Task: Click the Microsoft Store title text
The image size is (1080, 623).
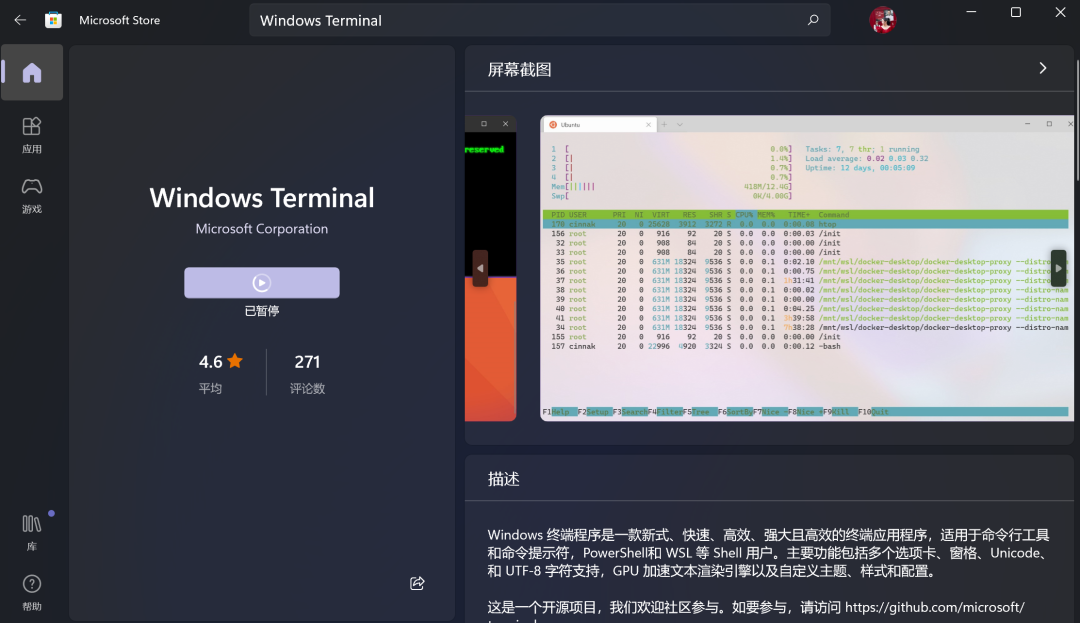Action: click(119, 20)
